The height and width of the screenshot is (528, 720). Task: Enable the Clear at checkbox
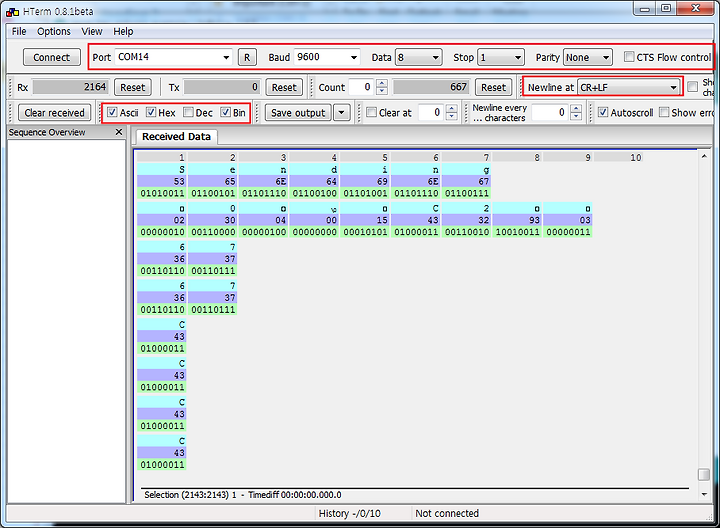click(371, 112)
